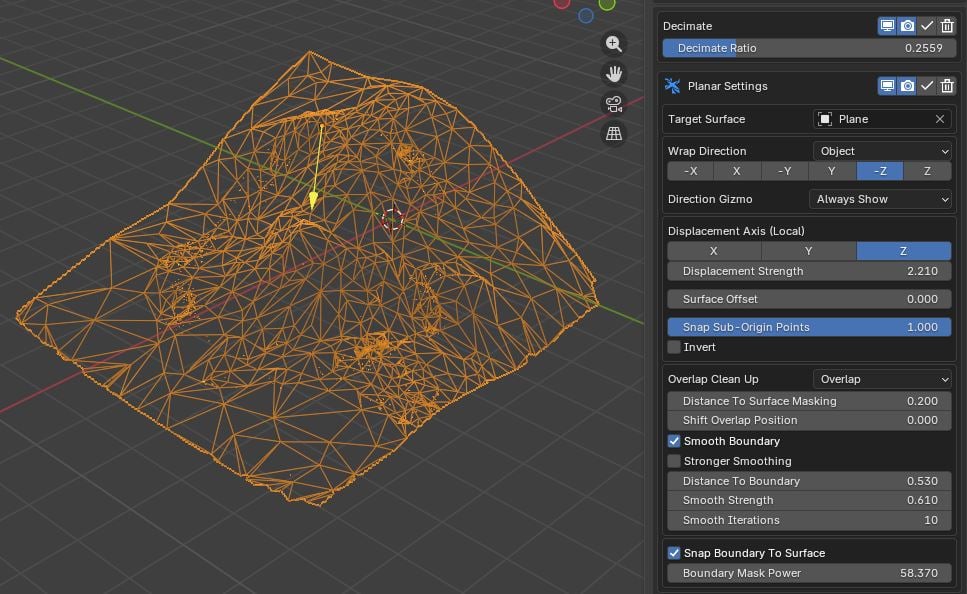This screenshot has width=967, height=594.
Task: Expand the Direction Gizmo Always Show dropdown
Action: (880, 199)
